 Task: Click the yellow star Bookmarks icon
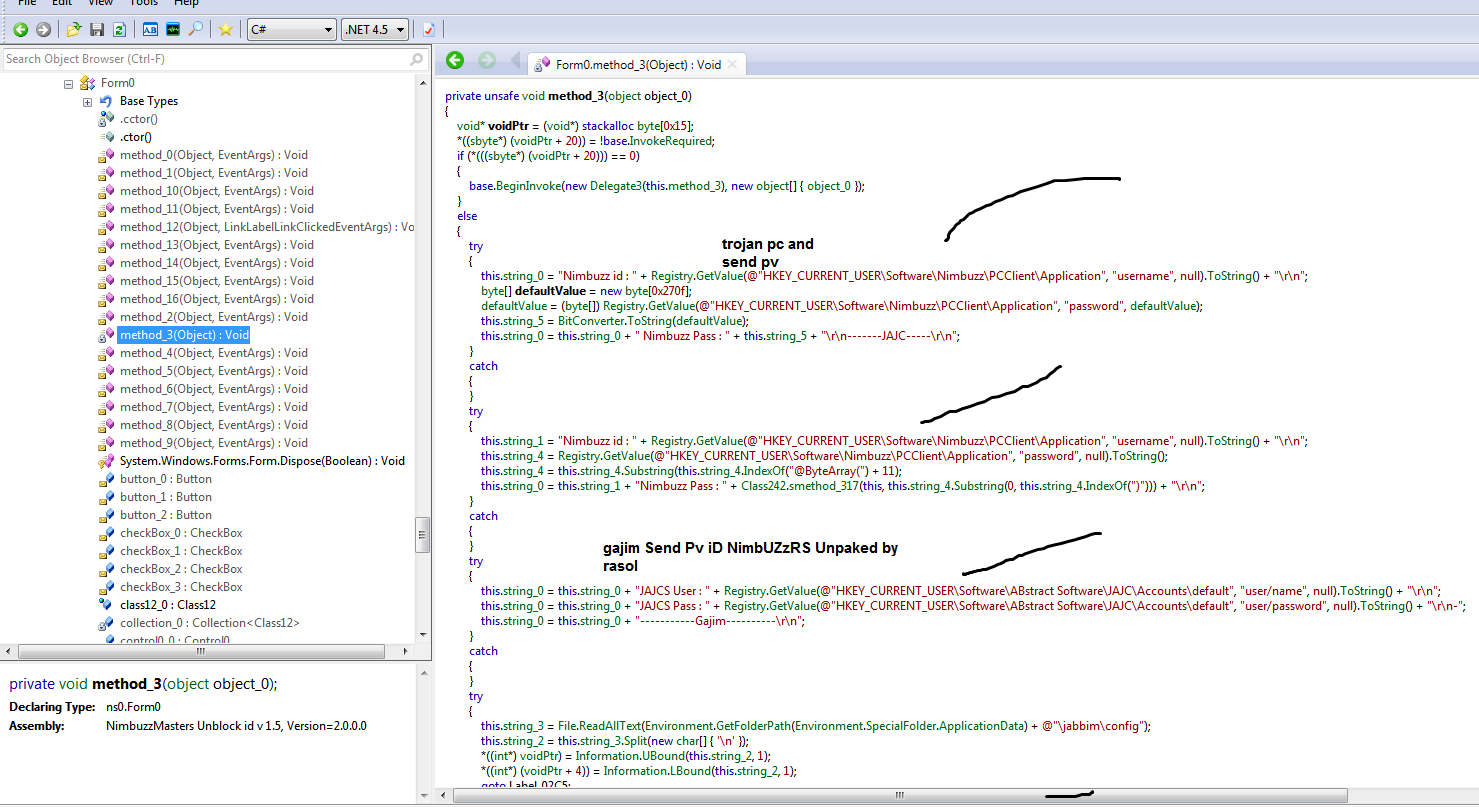[226, 30]
